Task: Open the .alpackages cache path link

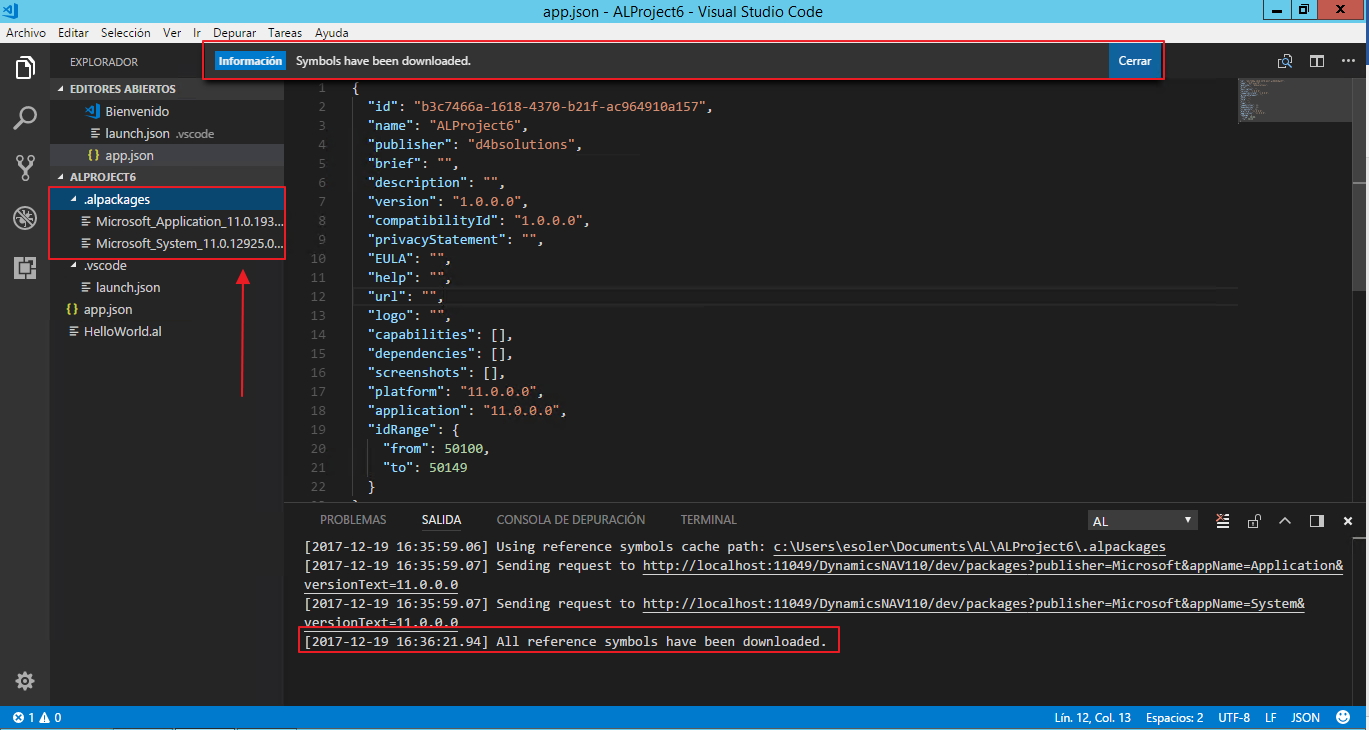Action: click(969, 547)
